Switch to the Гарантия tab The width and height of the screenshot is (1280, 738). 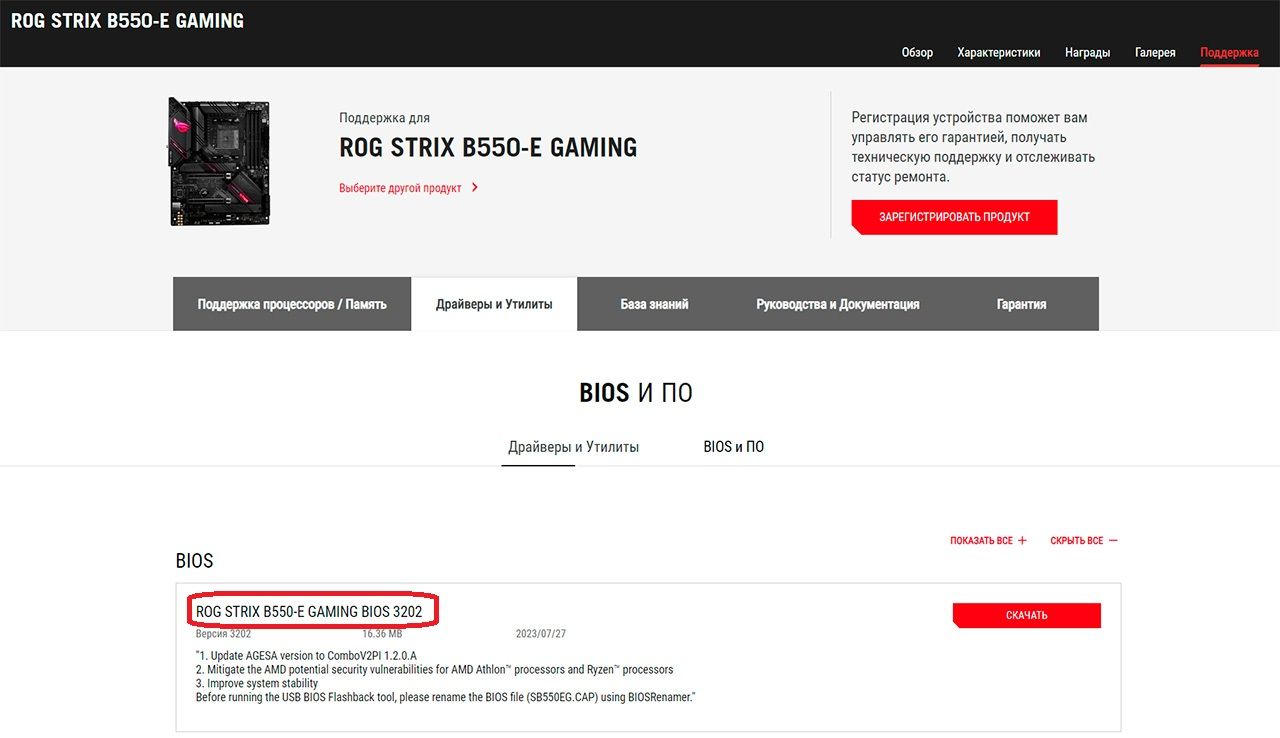coord(1021,304)
